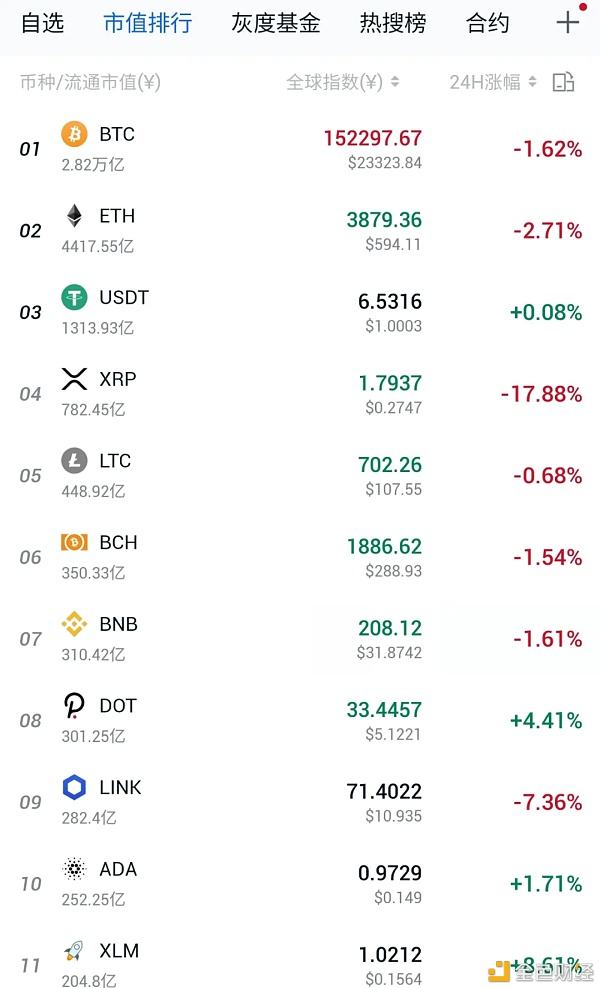Sort by 24H涨幅 column arrows
600x988 pixels.
click(533, 82)
